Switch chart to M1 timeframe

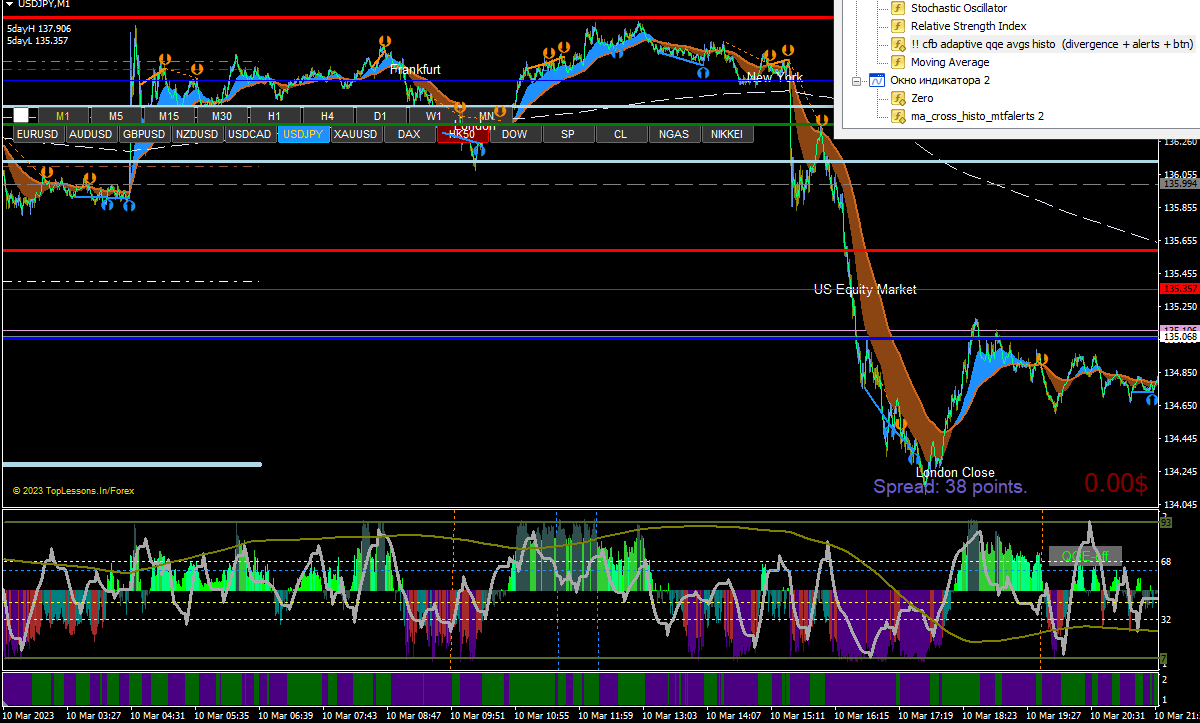pyautogui.click(x=63, y=115)
